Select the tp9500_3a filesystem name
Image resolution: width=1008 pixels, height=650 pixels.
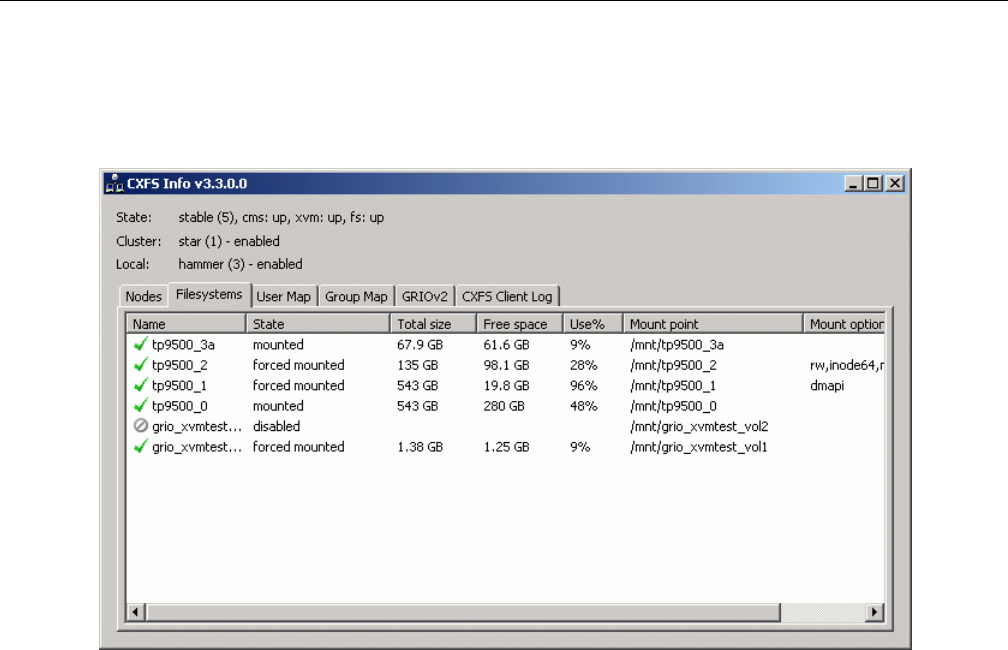[x=183, y=345]
